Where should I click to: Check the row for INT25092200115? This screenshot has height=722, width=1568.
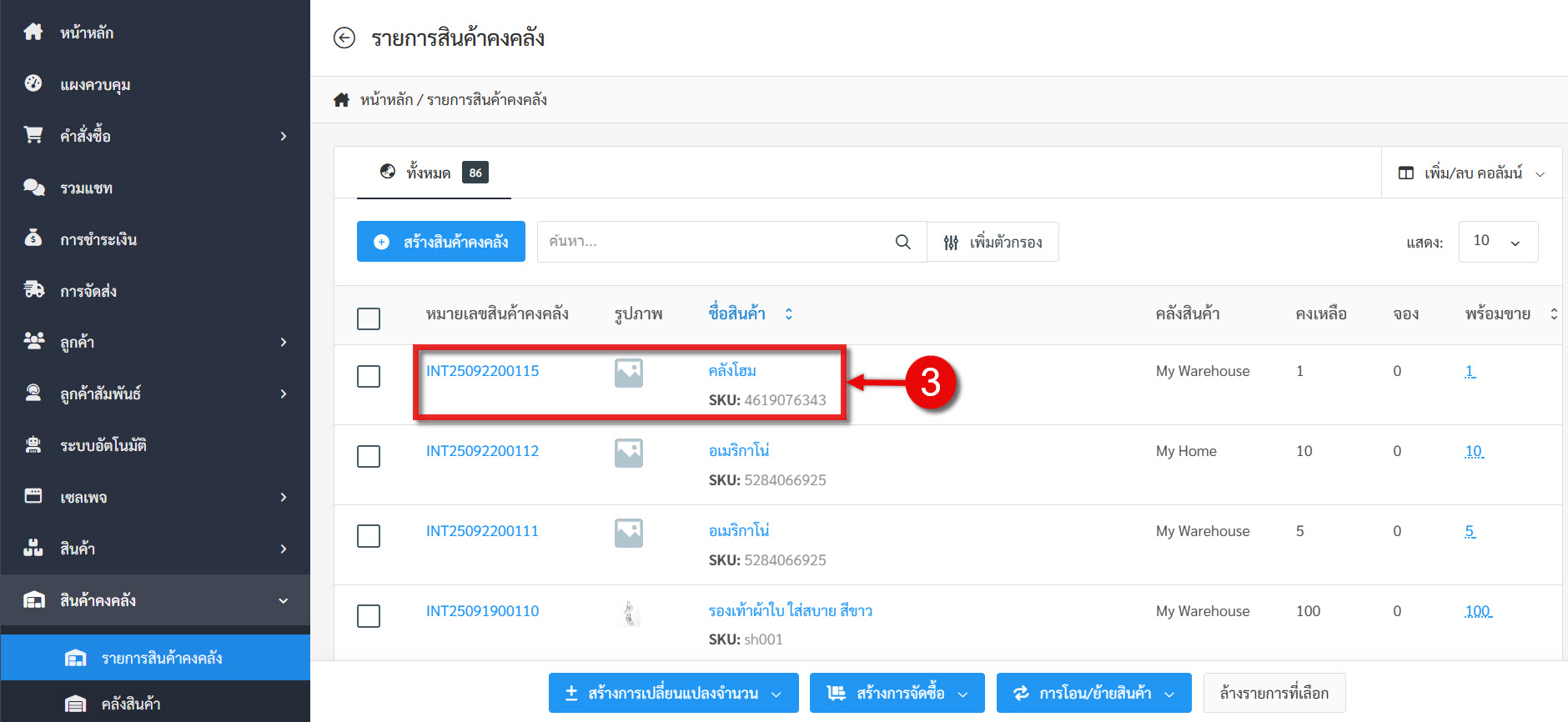369,376
